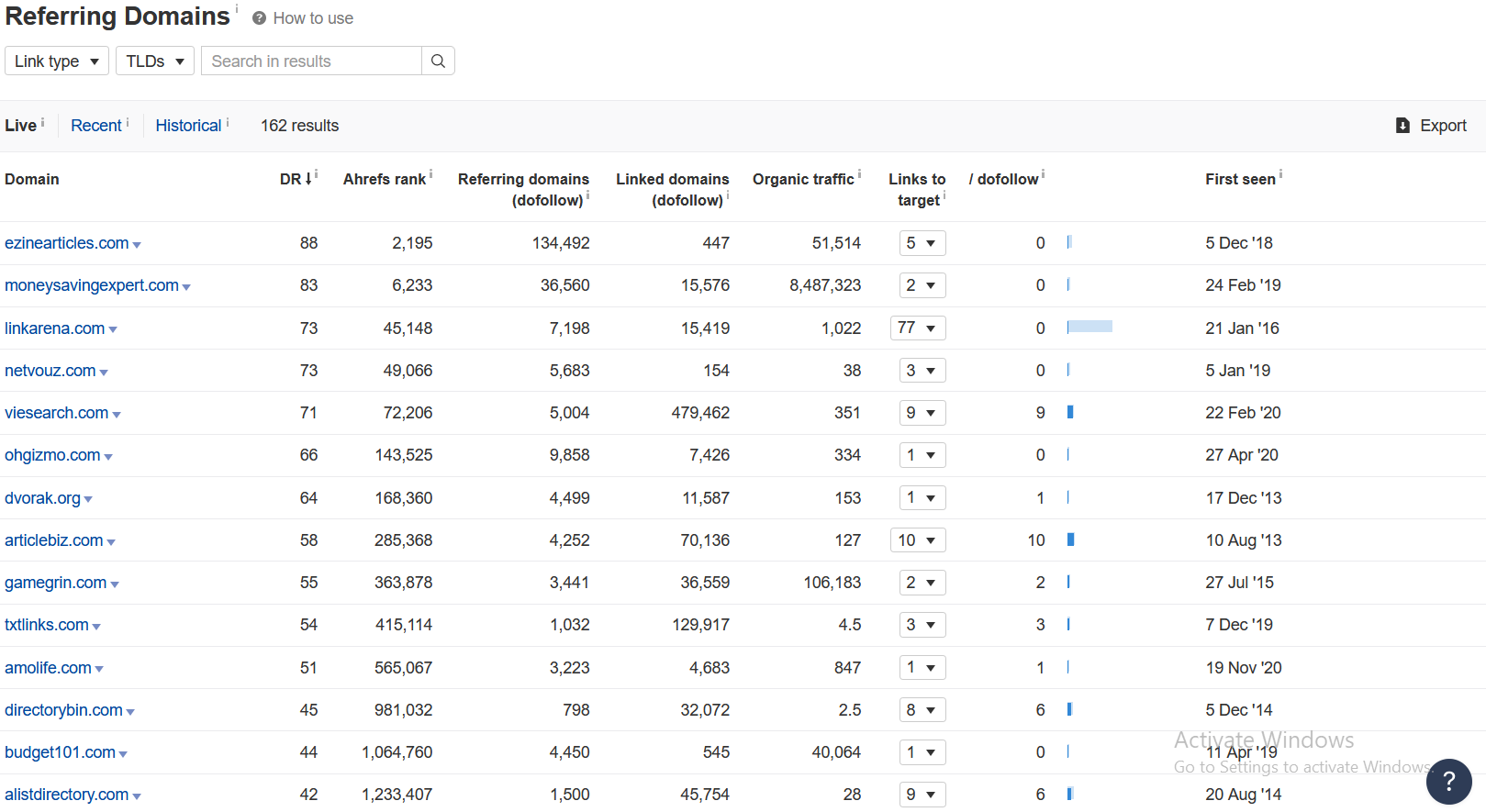Expand links to target for viesearch.com
This screenshot has height=812, width=1486.
(x=922, y=413)
